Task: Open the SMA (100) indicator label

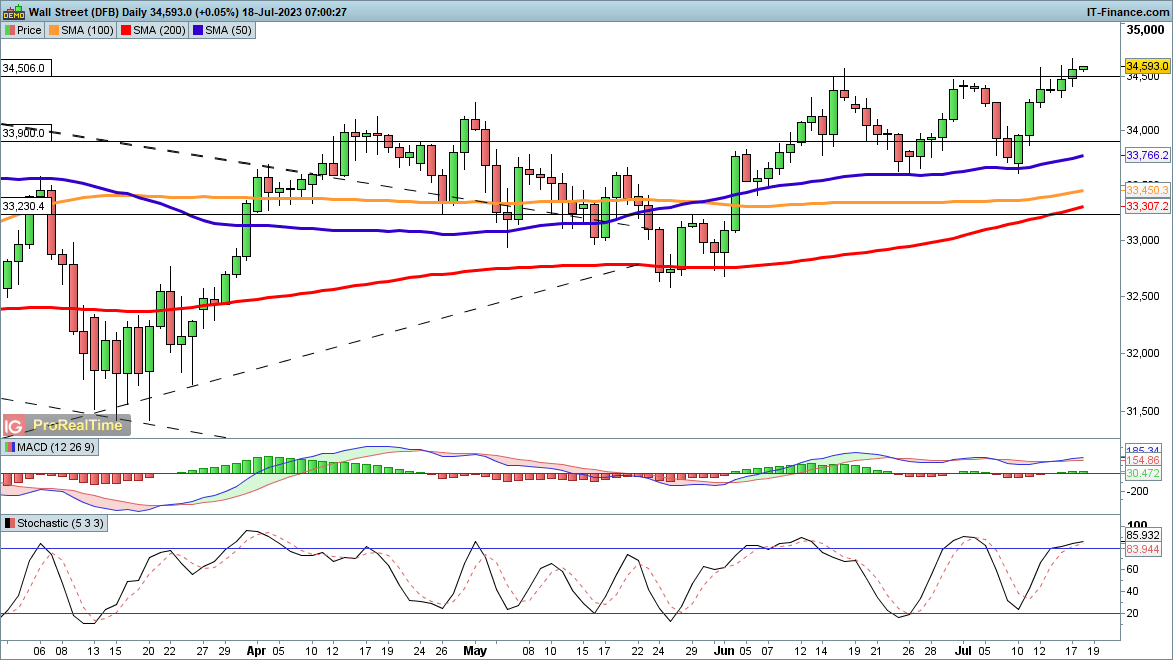Action: tap(88, 31)
